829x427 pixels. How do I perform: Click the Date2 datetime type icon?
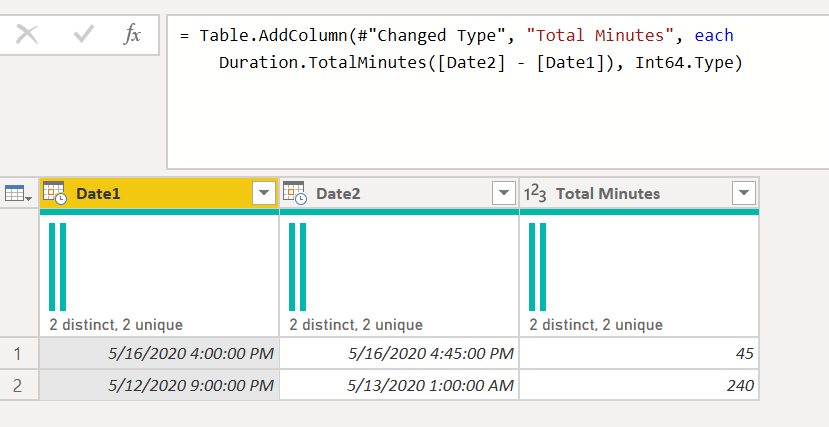pyautogui.click(x=295, y=193)
